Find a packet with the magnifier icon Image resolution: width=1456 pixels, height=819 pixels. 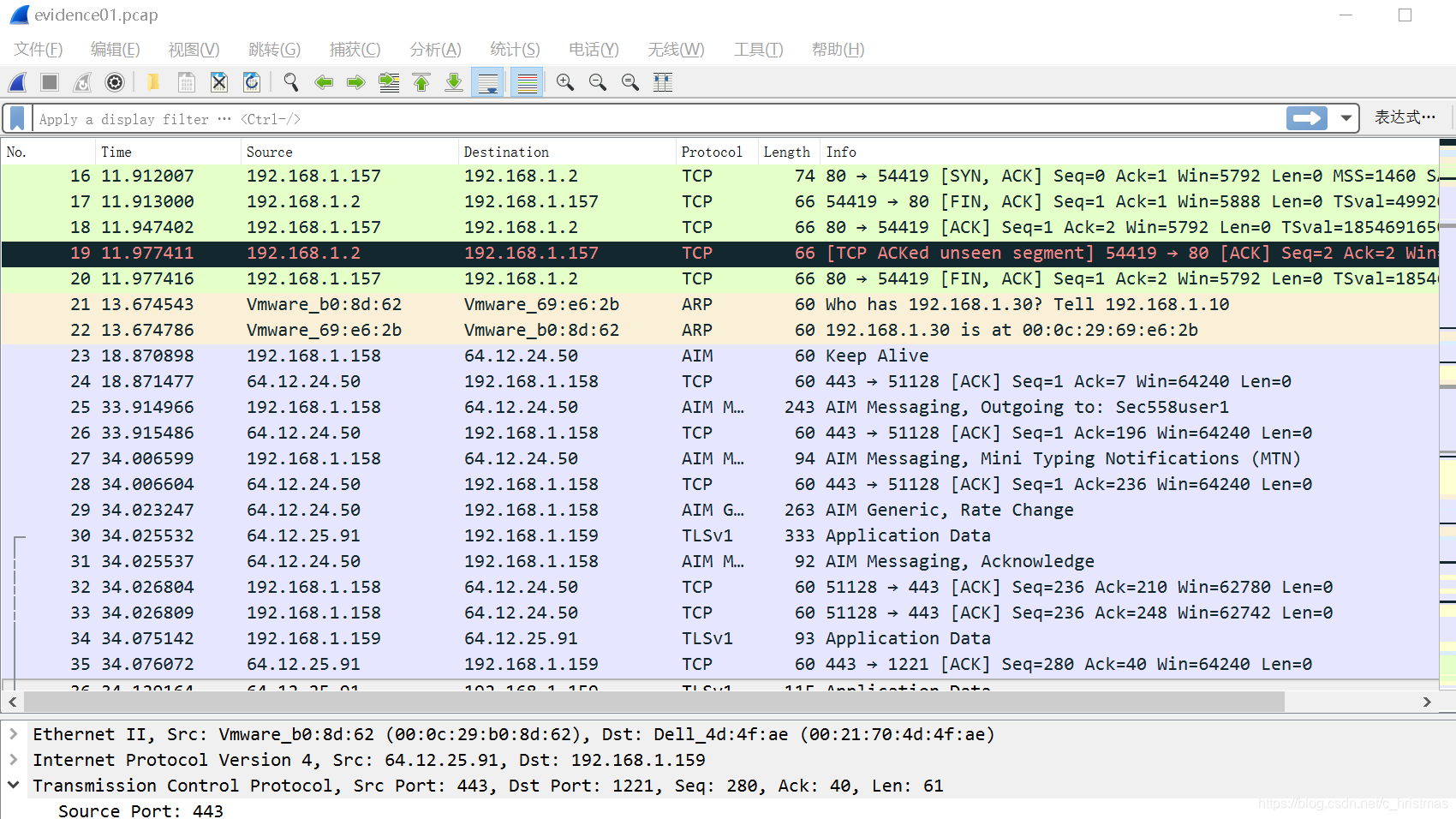tap(291, 82)
